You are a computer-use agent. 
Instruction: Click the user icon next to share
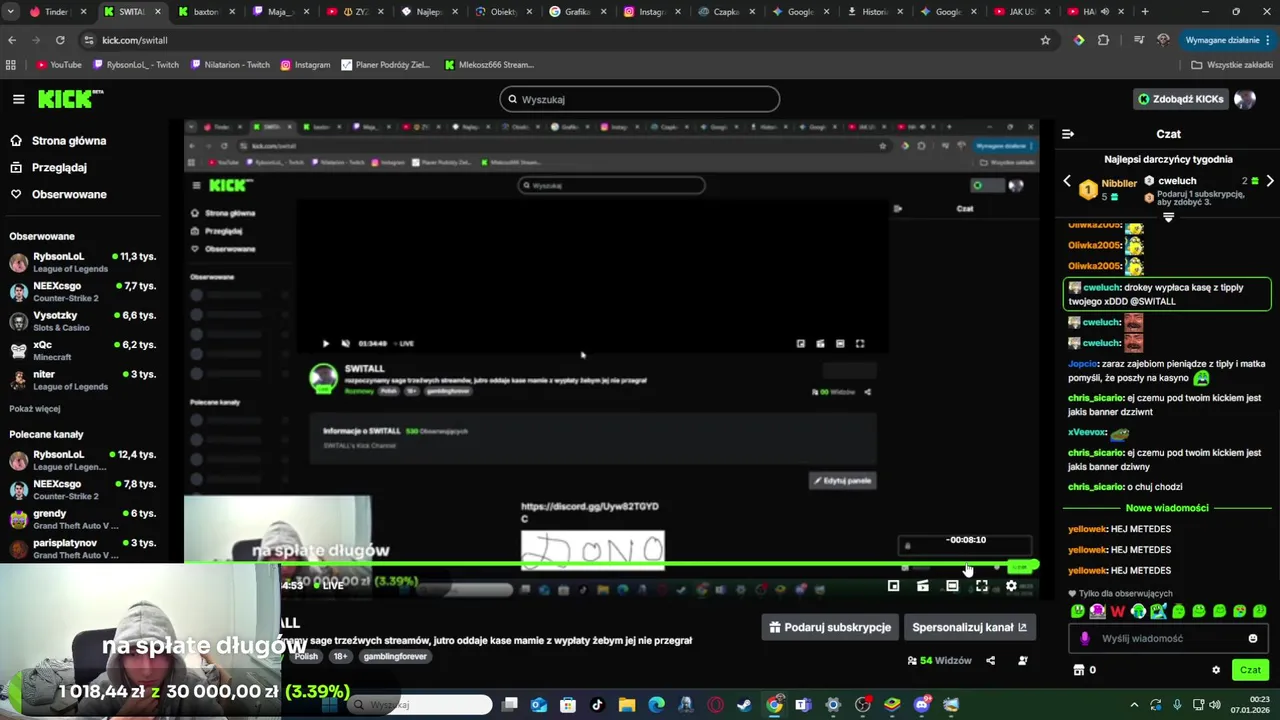coord(1022,660)
